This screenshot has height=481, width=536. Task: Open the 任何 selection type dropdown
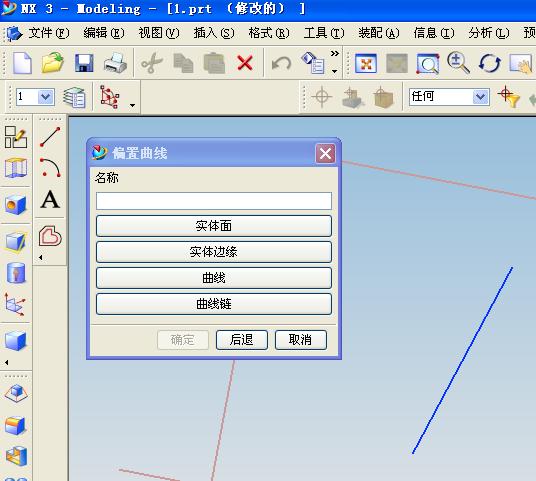pyautogui.click(x=481, y=97)
